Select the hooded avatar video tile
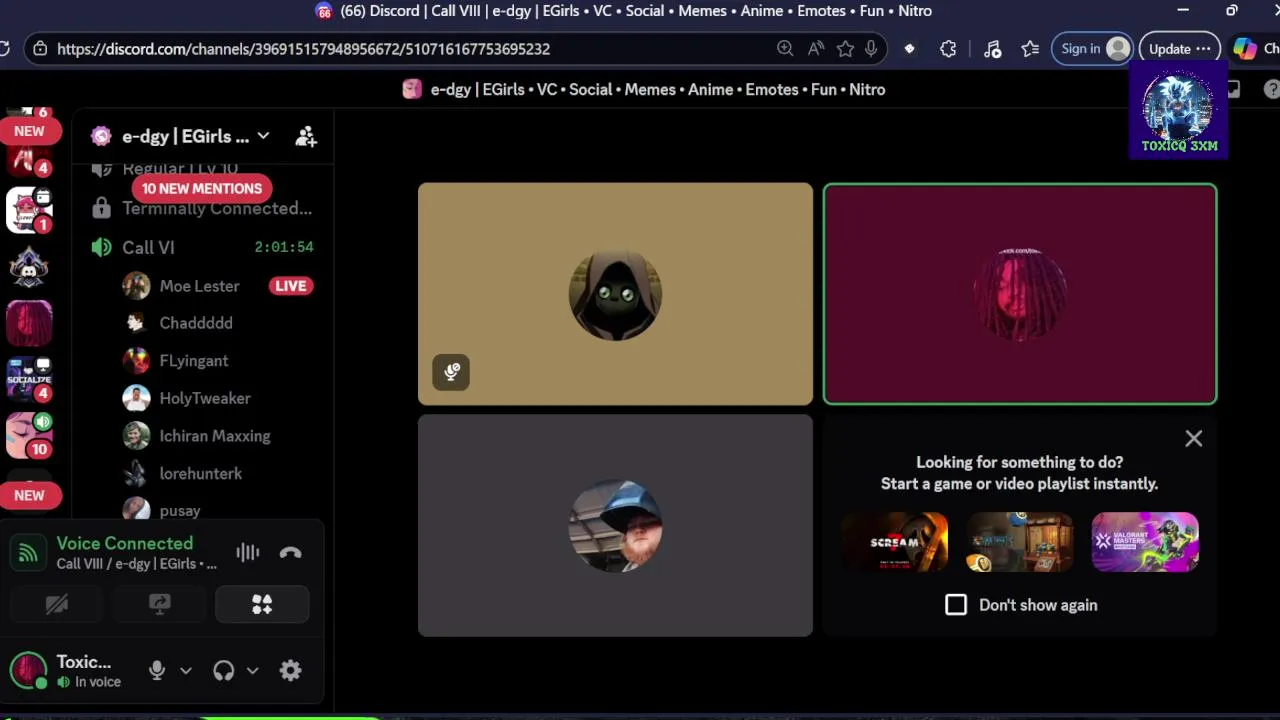 pyautogui.click(x=615, y=294)
